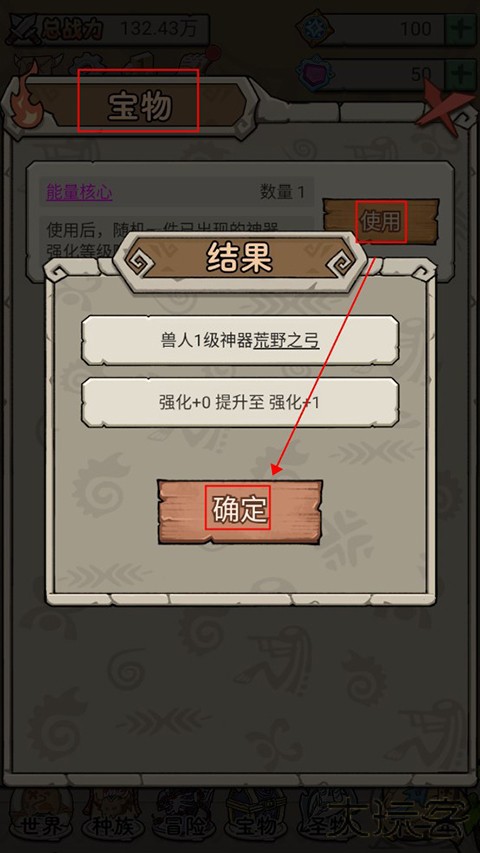Screen dimensions: 480x853
Task: Add more blue crystals with plus button
Action: (x=460, y=28)
